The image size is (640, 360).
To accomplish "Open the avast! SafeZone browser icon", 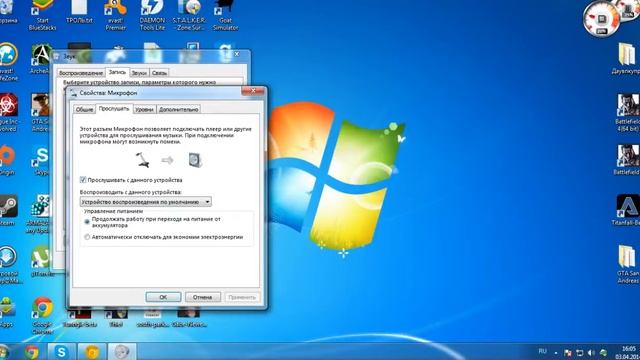I will coord(9,62).
